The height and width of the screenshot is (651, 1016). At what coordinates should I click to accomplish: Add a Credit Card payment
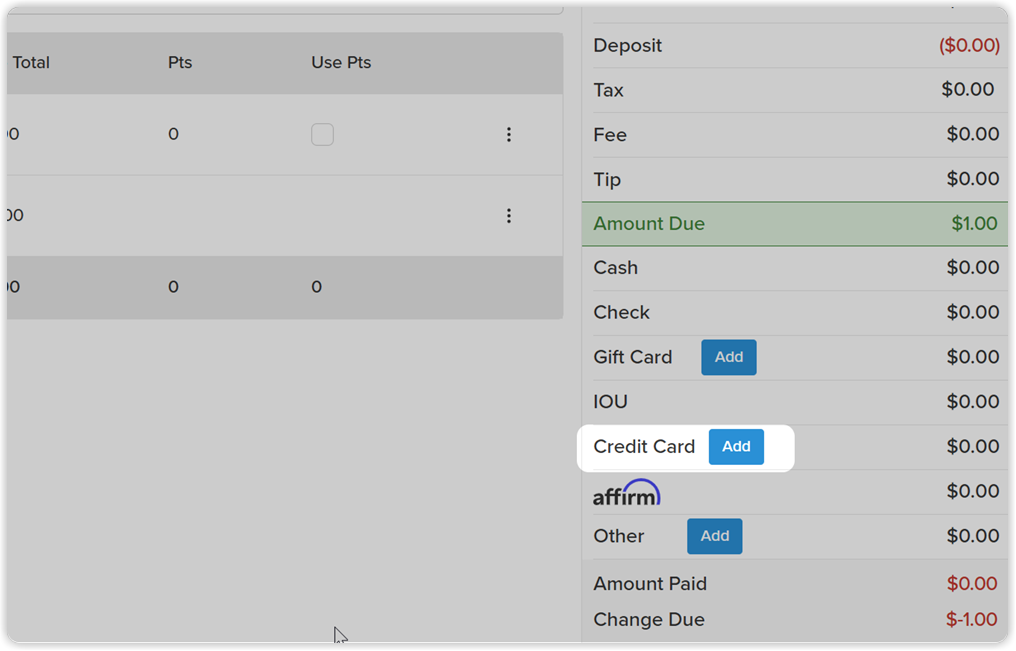736,446
